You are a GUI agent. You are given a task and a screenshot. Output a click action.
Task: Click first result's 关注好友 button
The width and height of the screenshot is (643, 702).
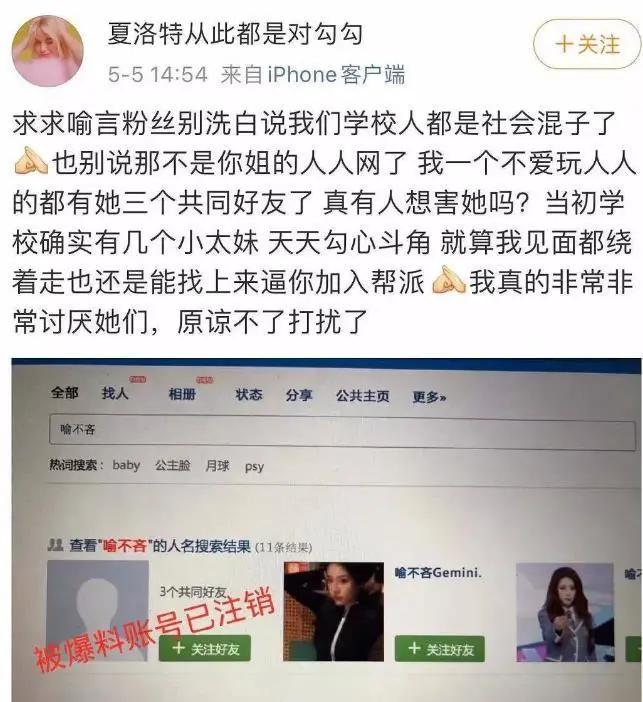click(205, 648)
